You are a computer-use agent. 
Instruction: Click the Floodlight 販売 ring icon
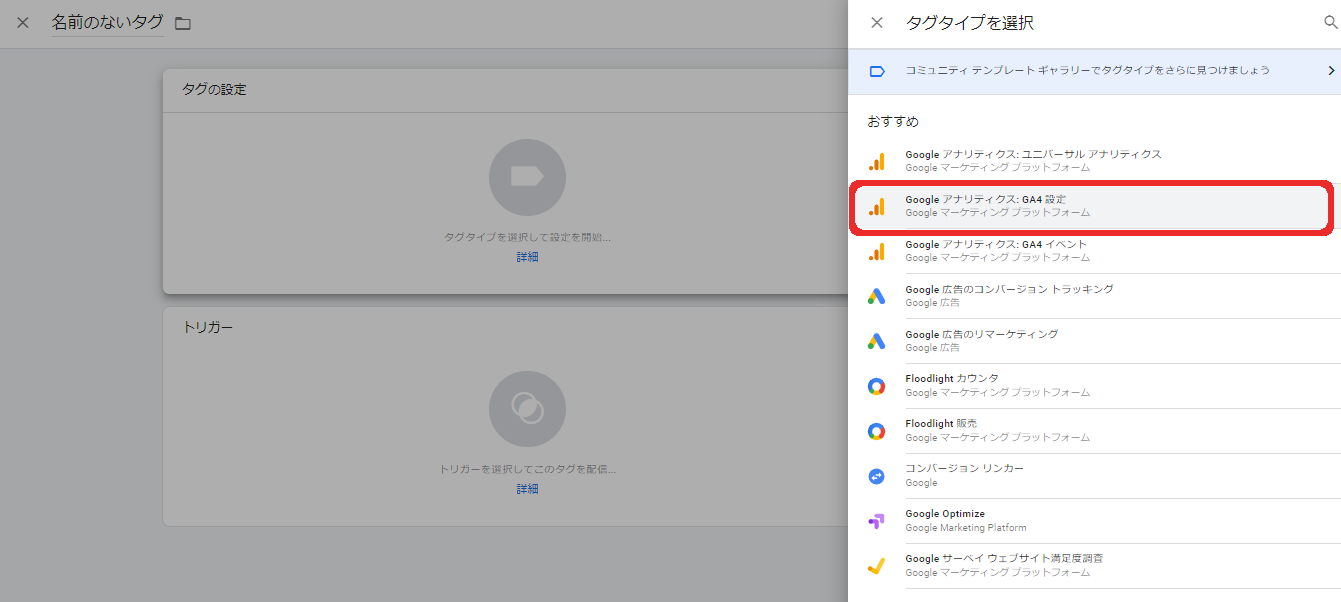876,431
